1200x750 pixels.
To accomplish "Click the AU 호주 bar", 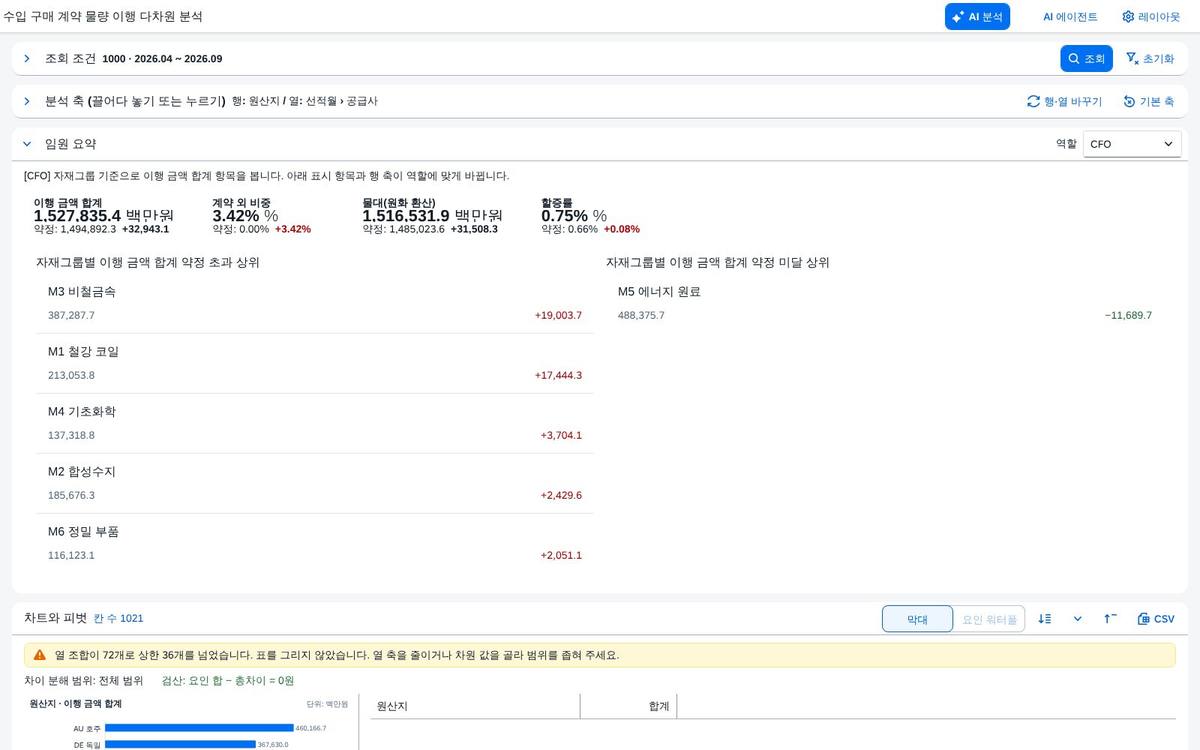I will tap(199, 728).
